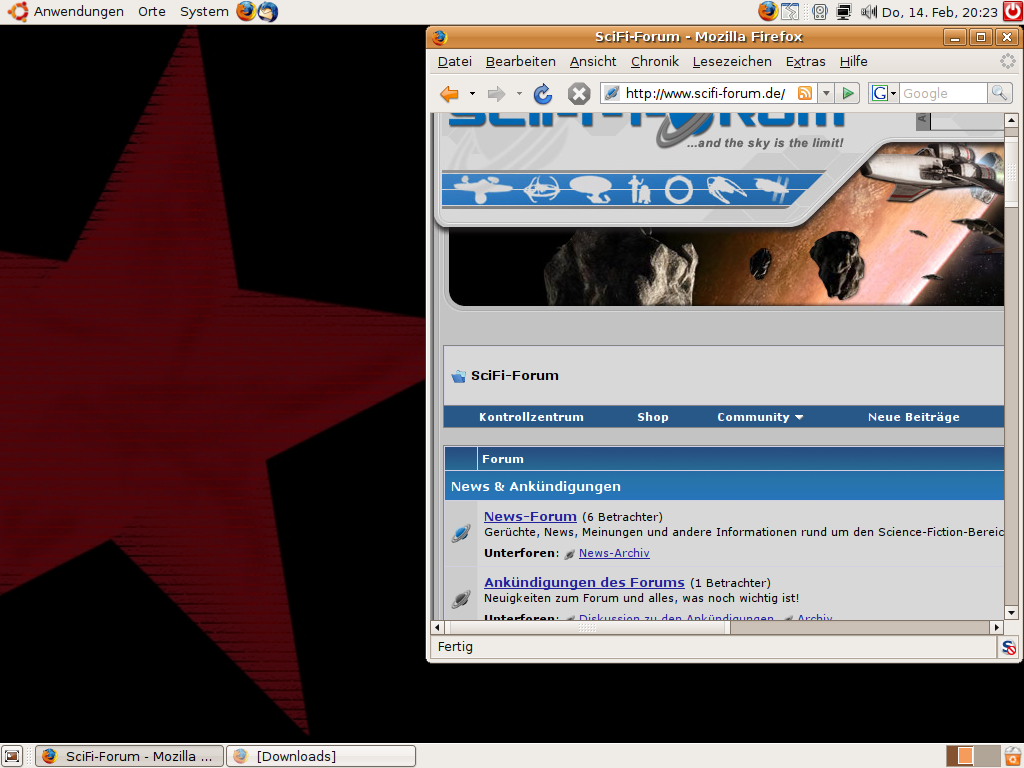
Task: Switch to the second workspace
Action: click(987, 756)
